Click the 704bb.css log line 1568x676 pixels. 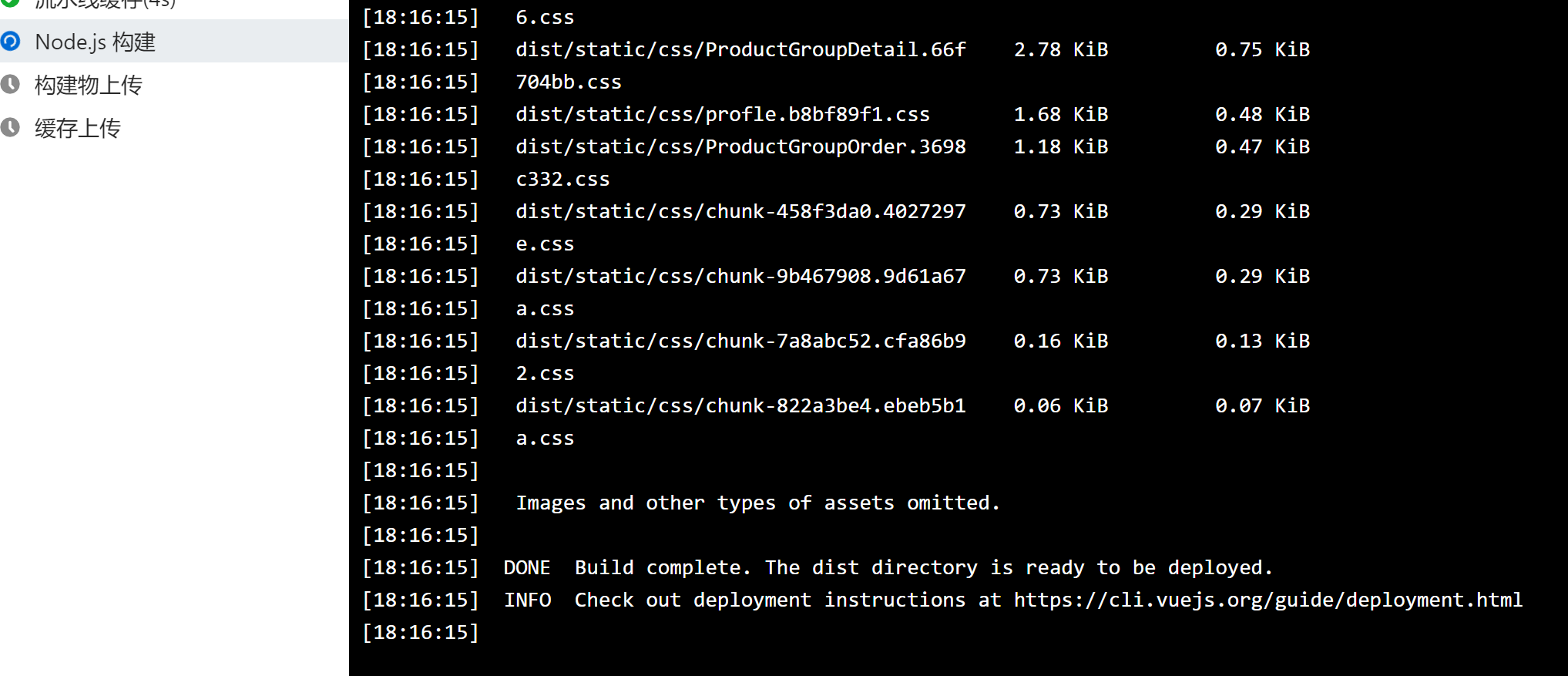(x=568, y=82)
